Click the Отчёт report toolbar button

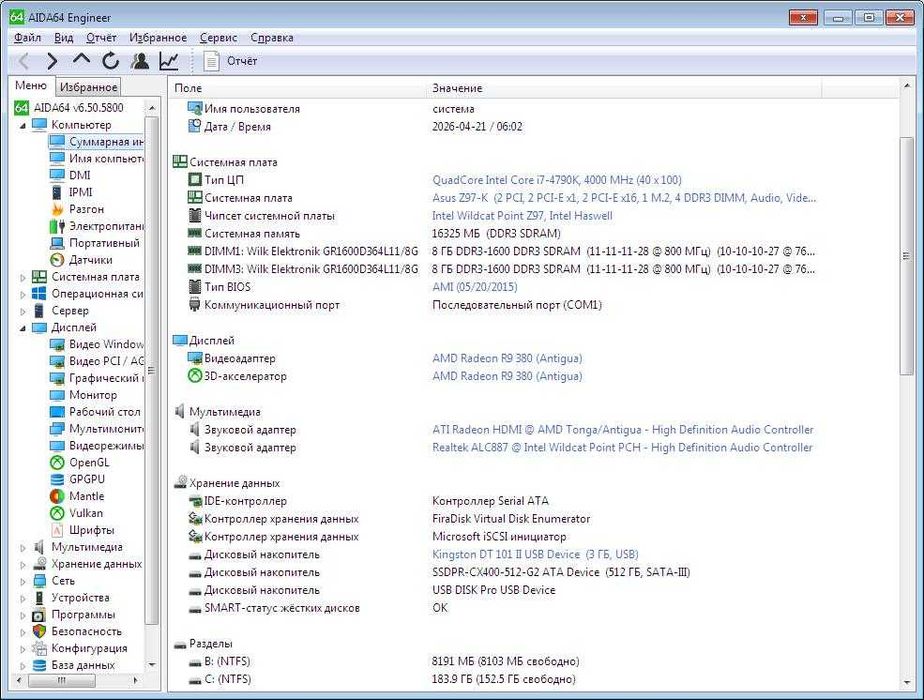pos(230,61)
